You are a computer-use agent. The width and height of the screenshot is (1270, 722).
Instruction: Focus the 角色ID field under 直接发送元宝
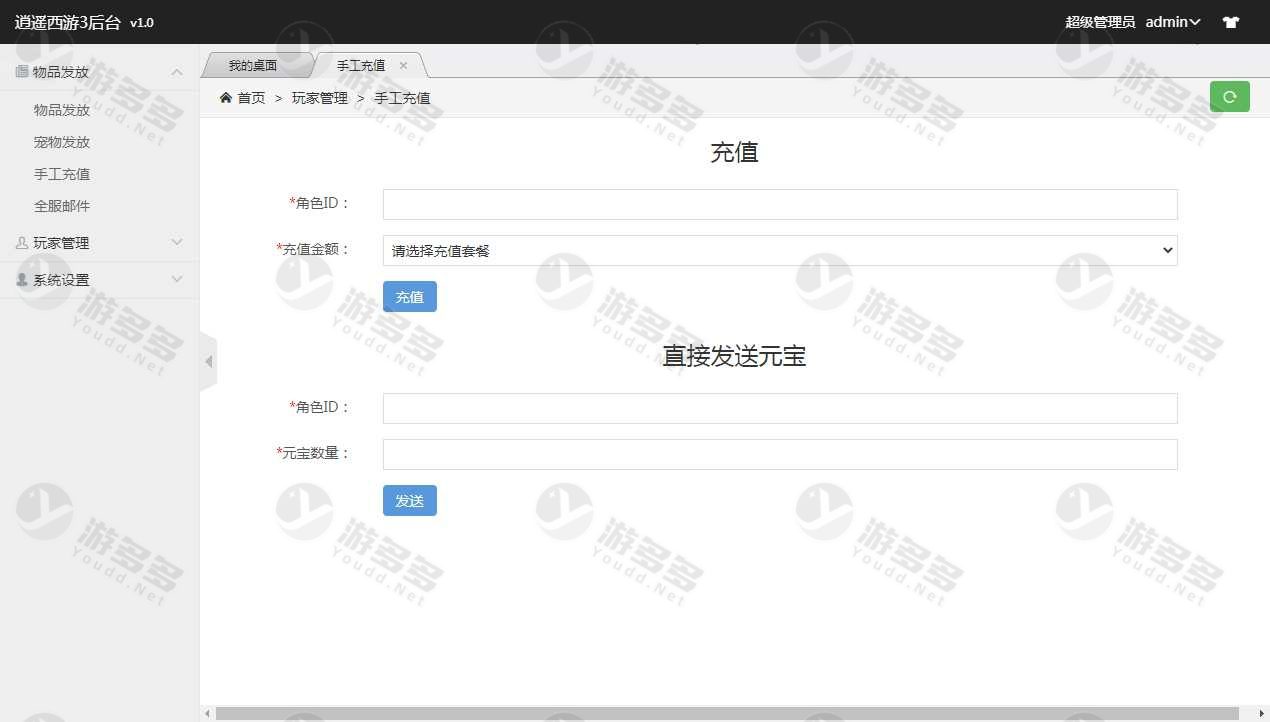point(780,408)
